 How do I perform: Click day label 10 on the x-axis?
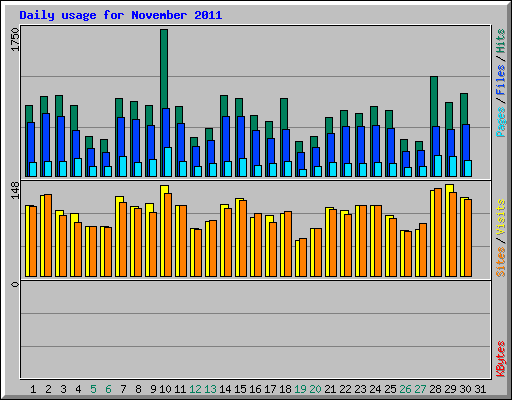pos(165,389)
